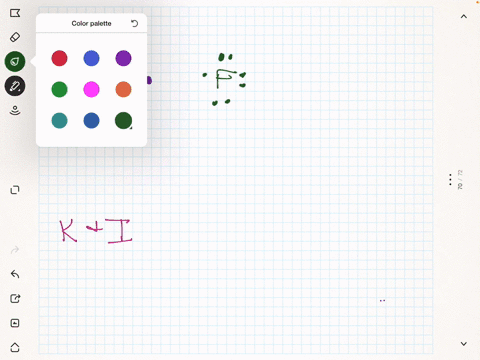Go to next page down chevron
480x360 pixels.
[464, 344]
